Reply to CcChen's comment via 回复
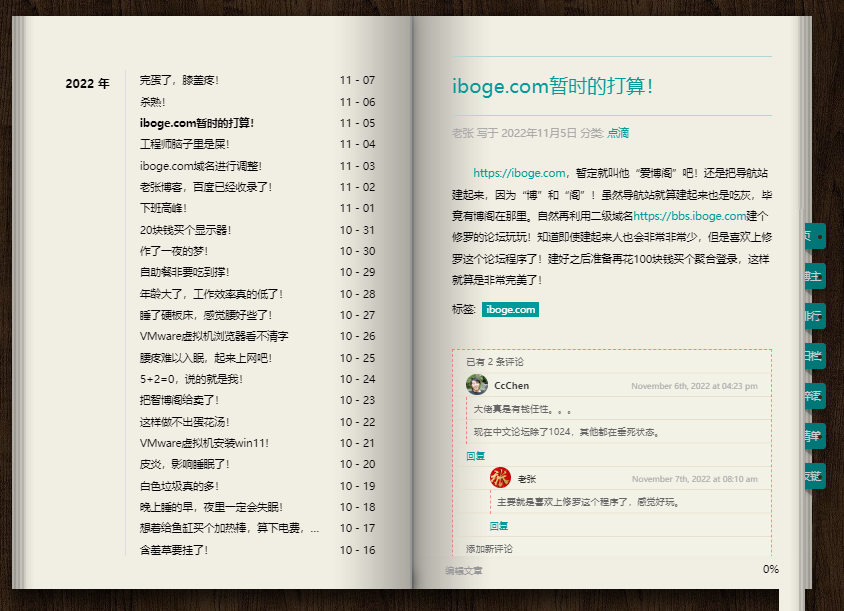 coord(476,456)
